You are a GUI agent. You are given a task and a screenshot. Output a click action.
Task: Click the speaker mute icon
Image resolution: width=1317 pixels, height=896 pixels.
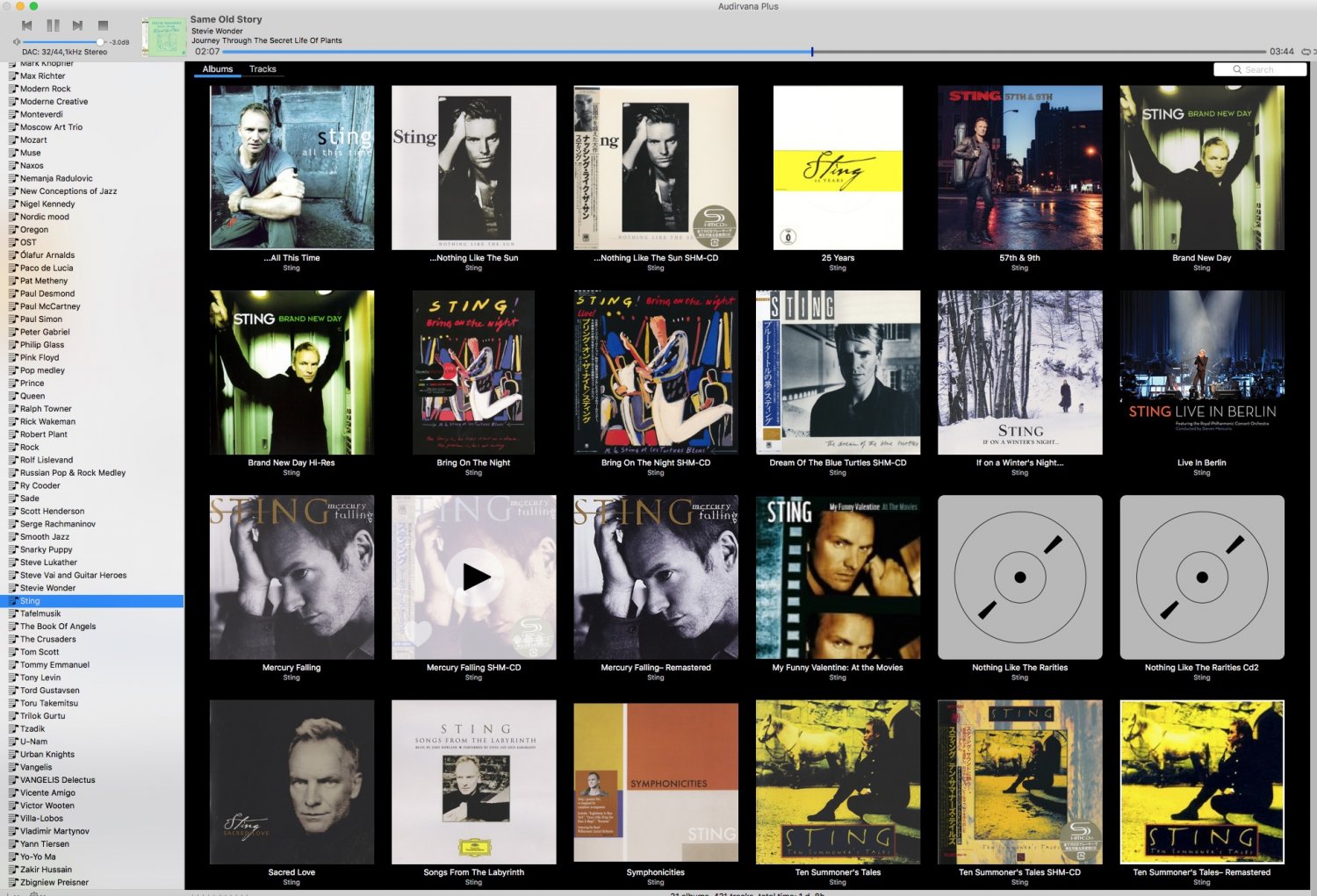[x=16, y=42]
